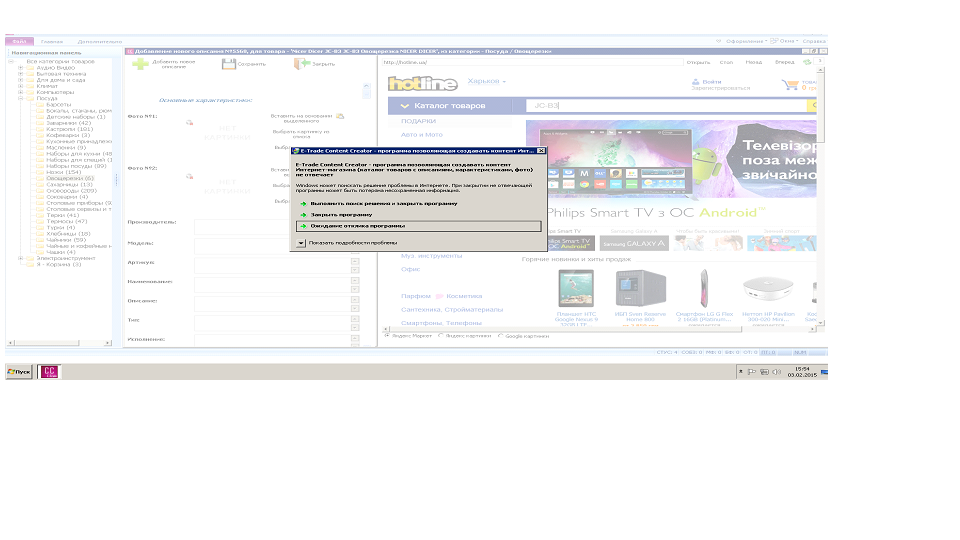Click the navigation panel horizontal scrollbar

coord(59,343)
